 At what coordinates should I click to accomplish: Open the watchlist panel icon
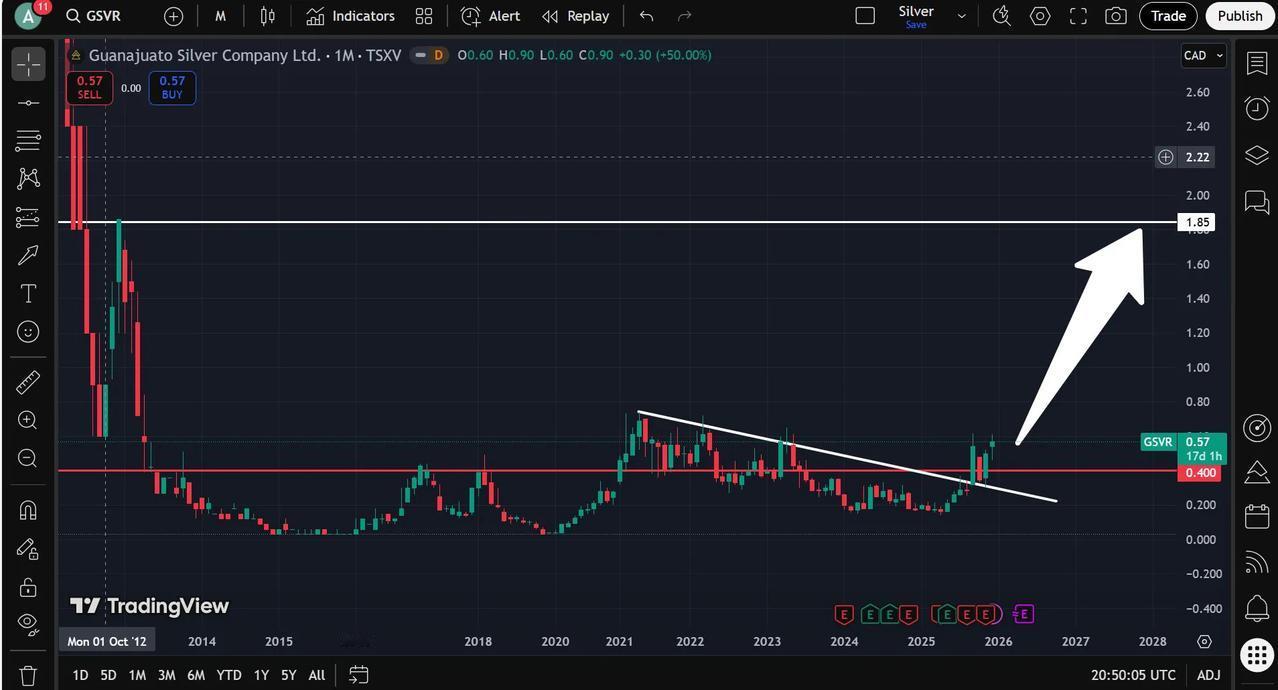click(x=1257, y=63)
